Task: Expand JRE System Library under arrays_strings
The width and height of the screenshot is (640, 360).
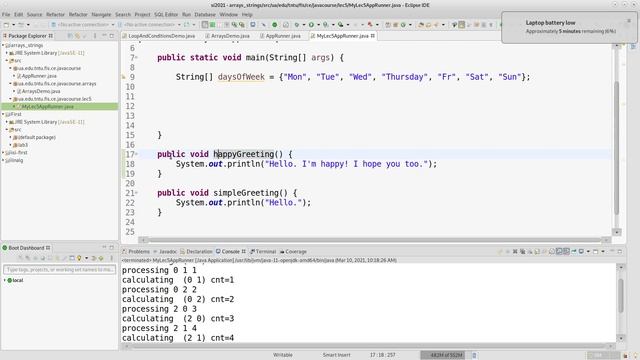Action: (7, 53)
